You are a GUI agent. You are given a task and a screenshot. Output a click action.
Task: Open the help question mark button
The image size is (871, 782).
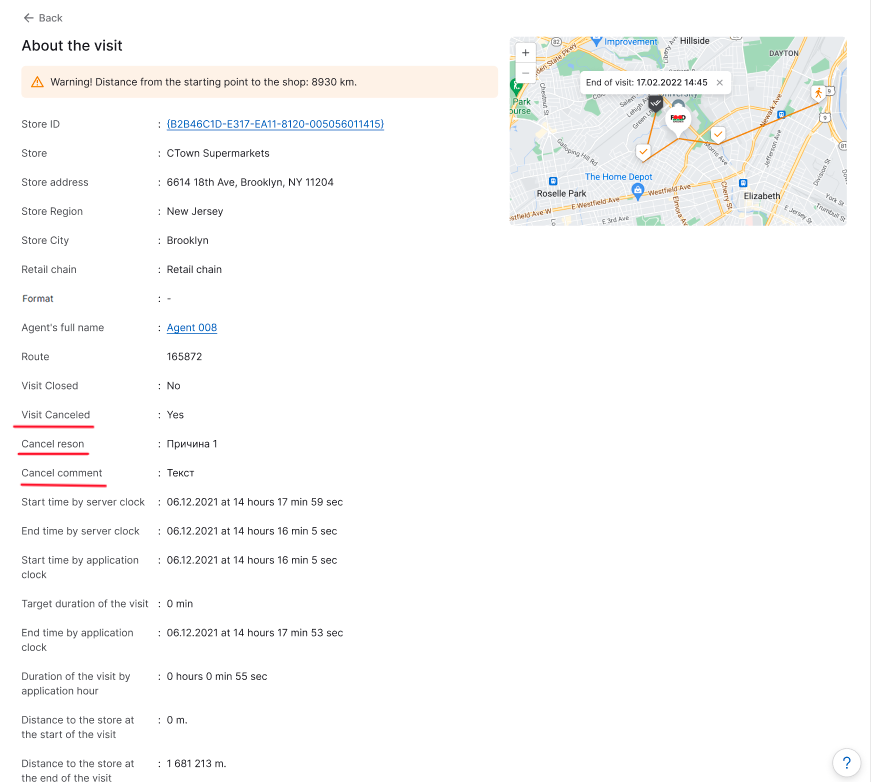tap(845, 761)
